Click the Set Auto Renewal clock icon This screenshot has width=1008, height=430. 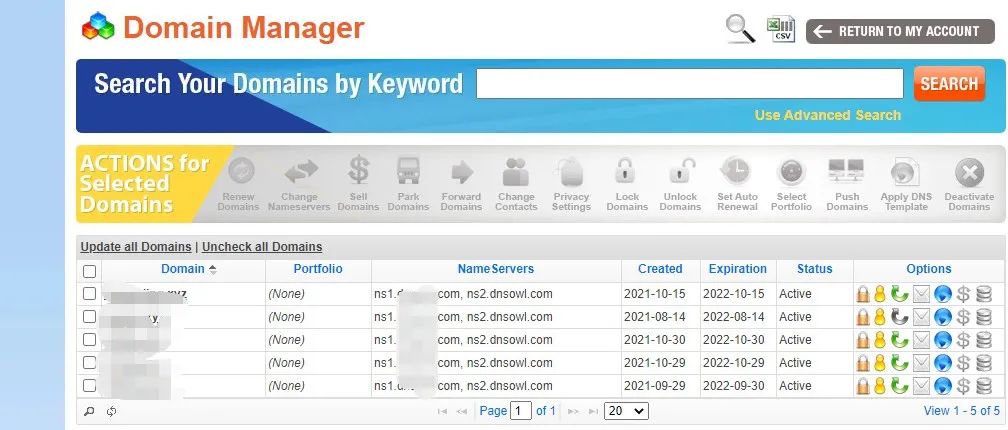pos(737,172)
